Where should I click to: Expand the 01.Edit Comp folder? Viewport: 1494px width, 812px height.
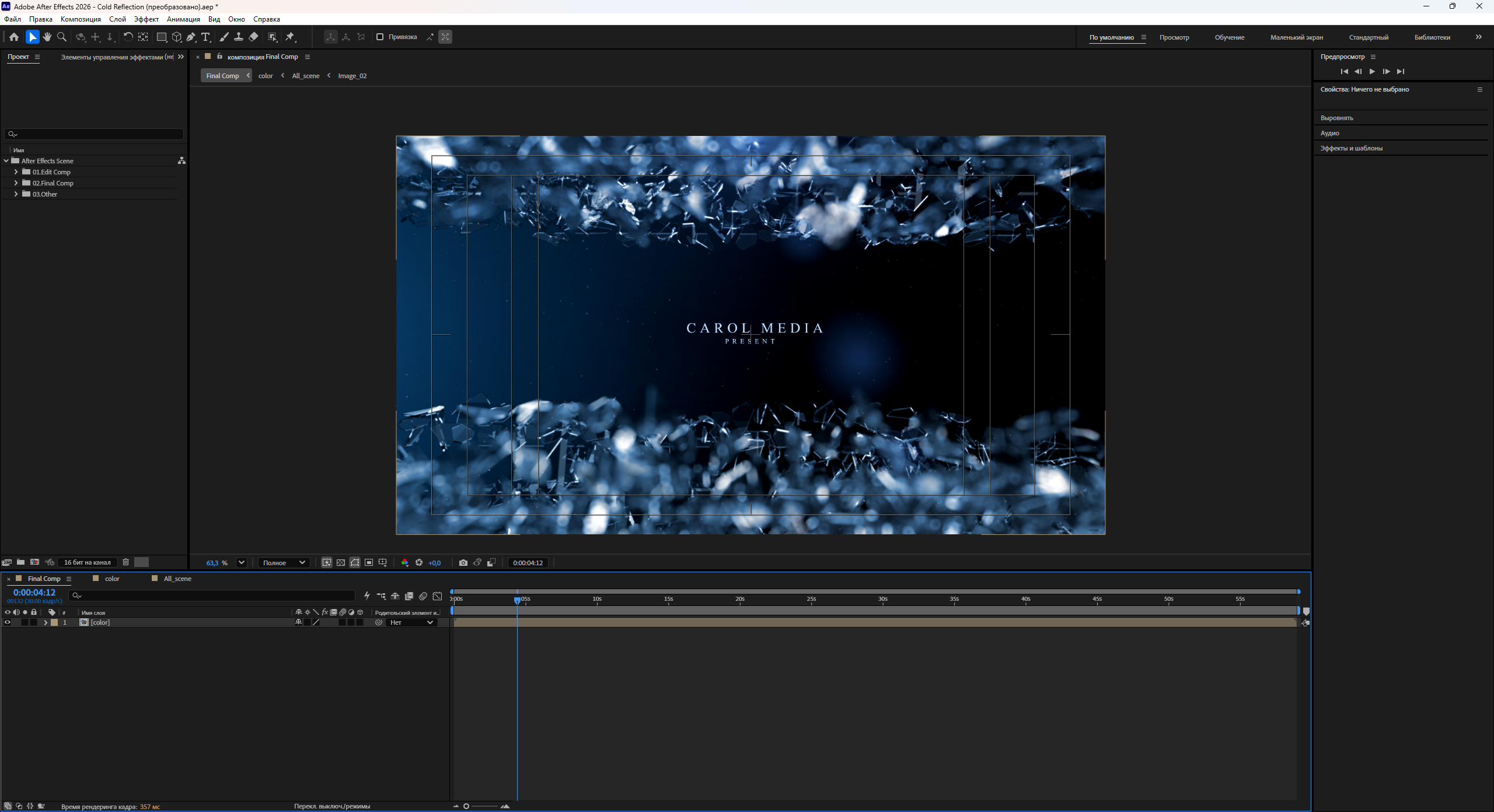pos(16,172)
